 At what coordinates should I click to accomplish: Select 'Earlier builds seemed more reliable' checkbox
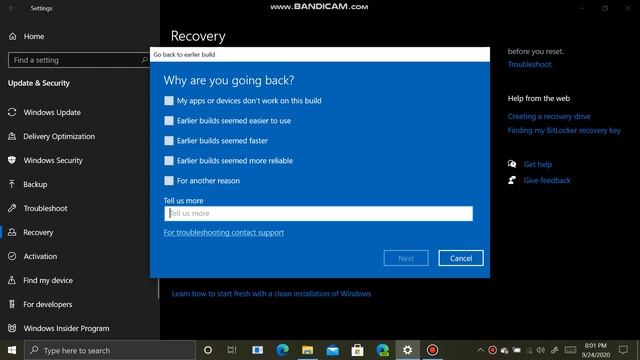pyautogui.click(x=169, y=161)
